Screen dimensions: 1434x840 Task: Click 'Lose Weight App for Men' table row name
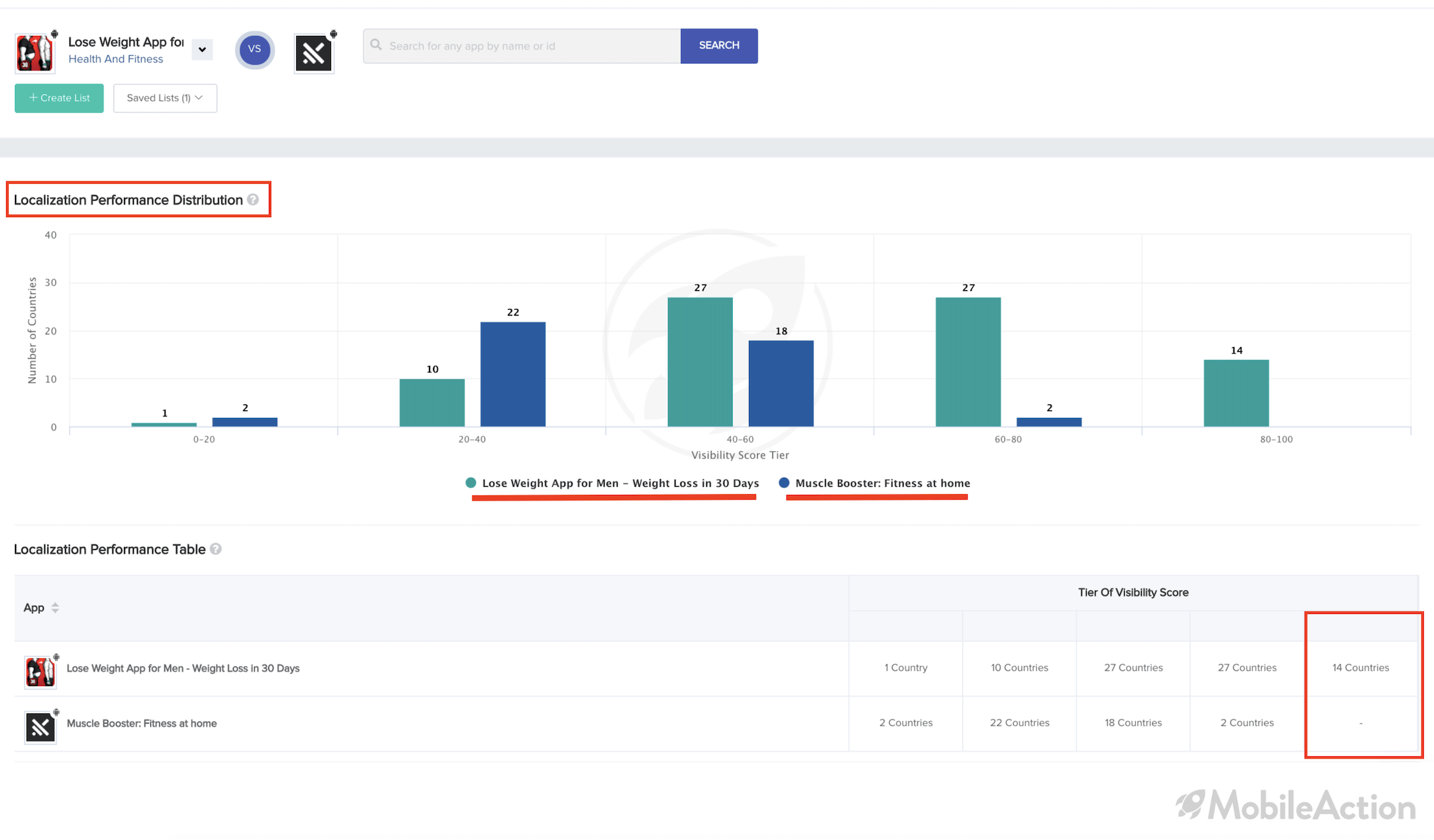183,668
